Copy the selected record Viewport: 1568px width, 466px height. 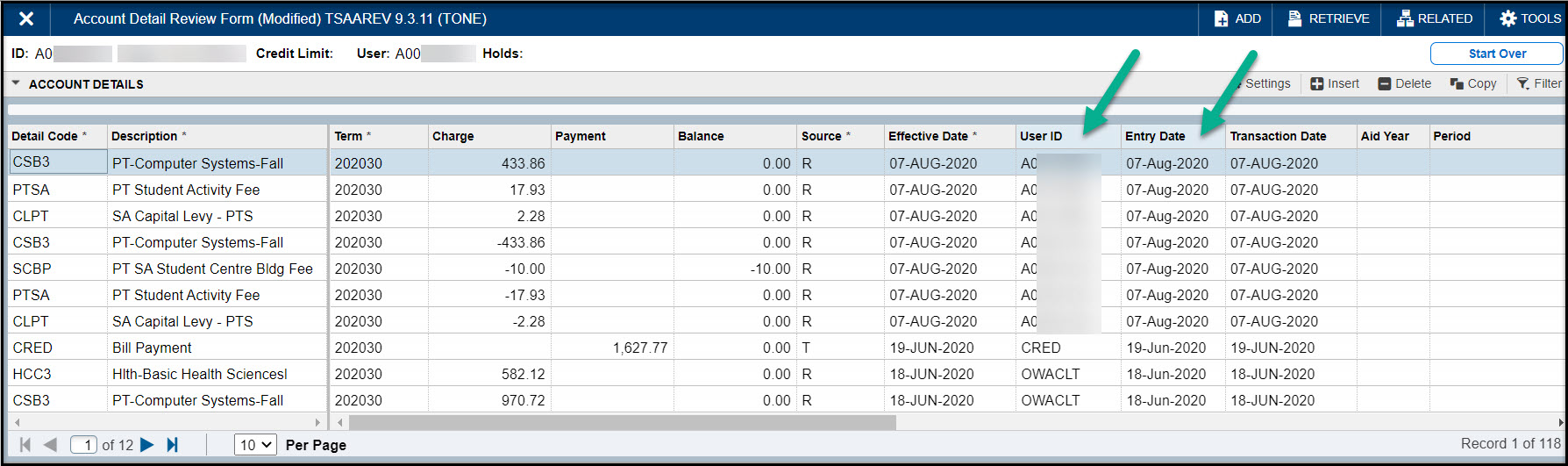pos(1473,83)
